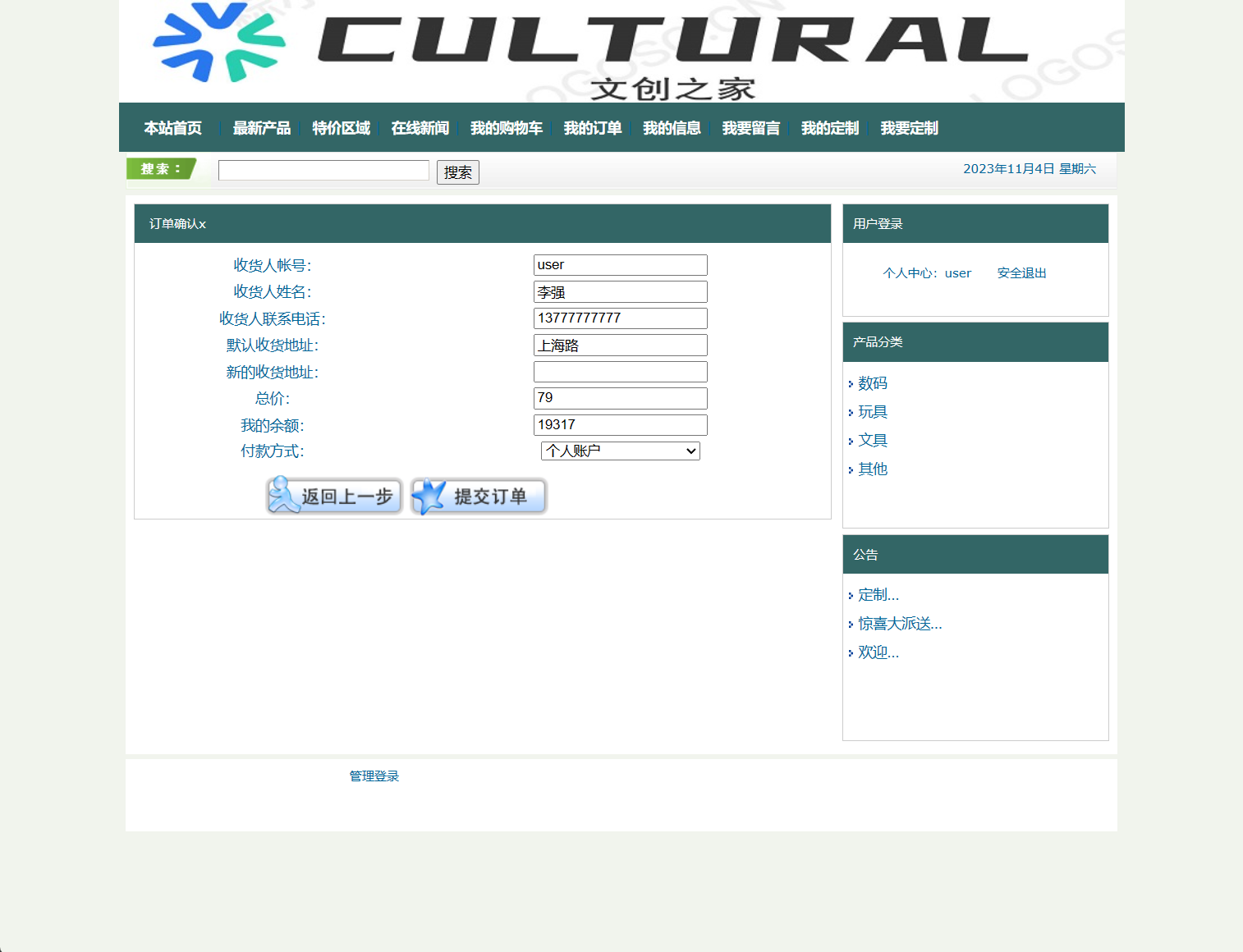Open the 管理登录 admin login link

click(374, 776)
